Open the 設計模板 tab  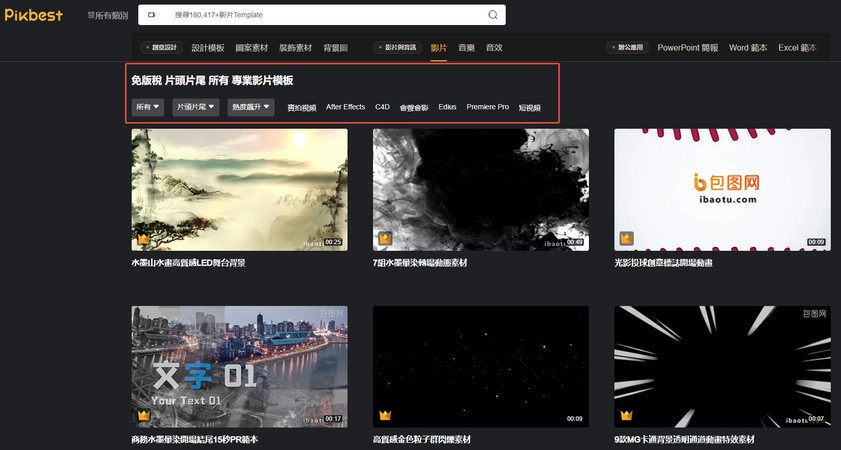[208, 48]
